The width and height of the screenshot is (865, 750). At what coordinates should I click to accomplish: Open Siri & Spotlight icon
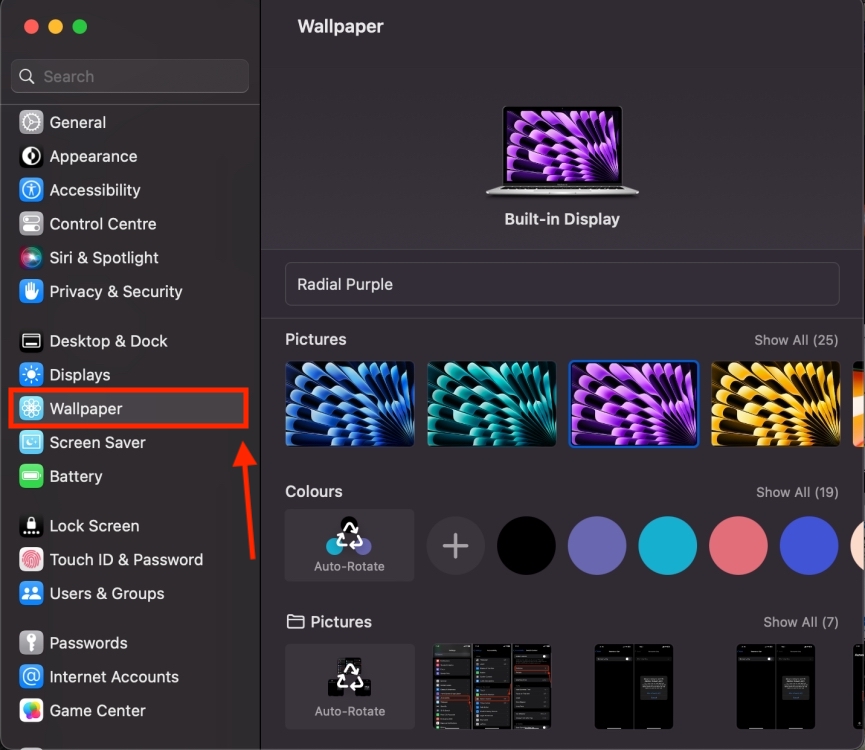31,258
